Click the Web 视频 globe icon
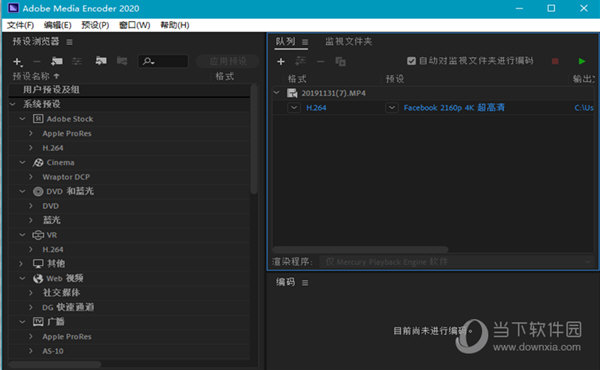600x370 pixels. pyautogui.click(x=38, y=279)
